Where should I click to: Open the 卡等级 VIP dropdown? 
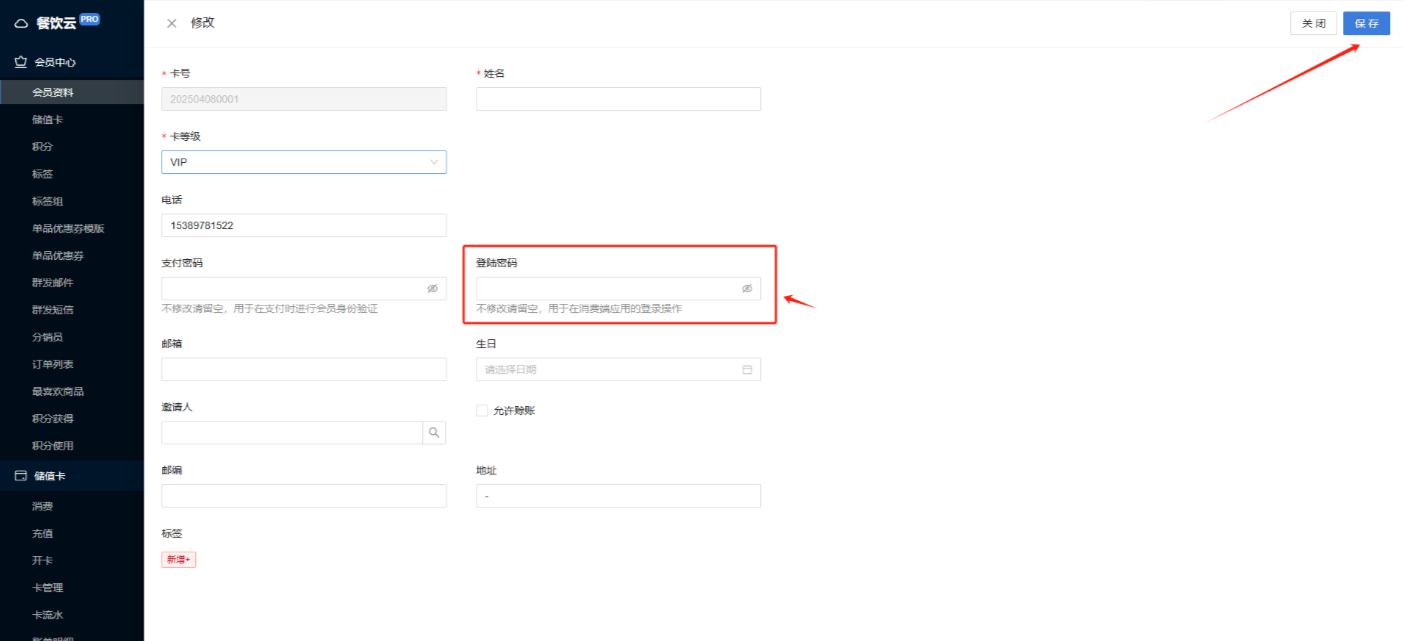pos(304,162)
